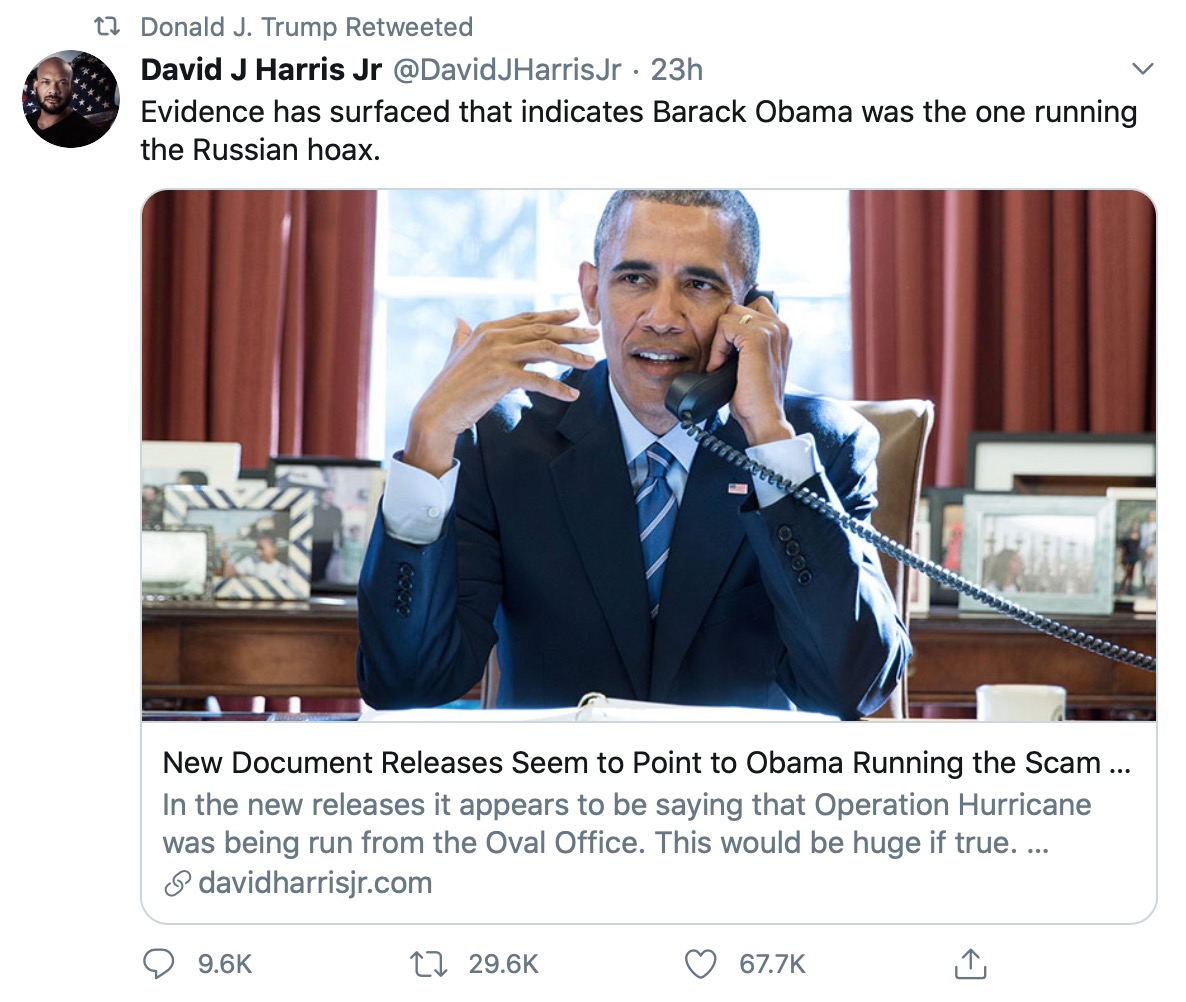Click the 67.7K likes count

pos(772,964)
